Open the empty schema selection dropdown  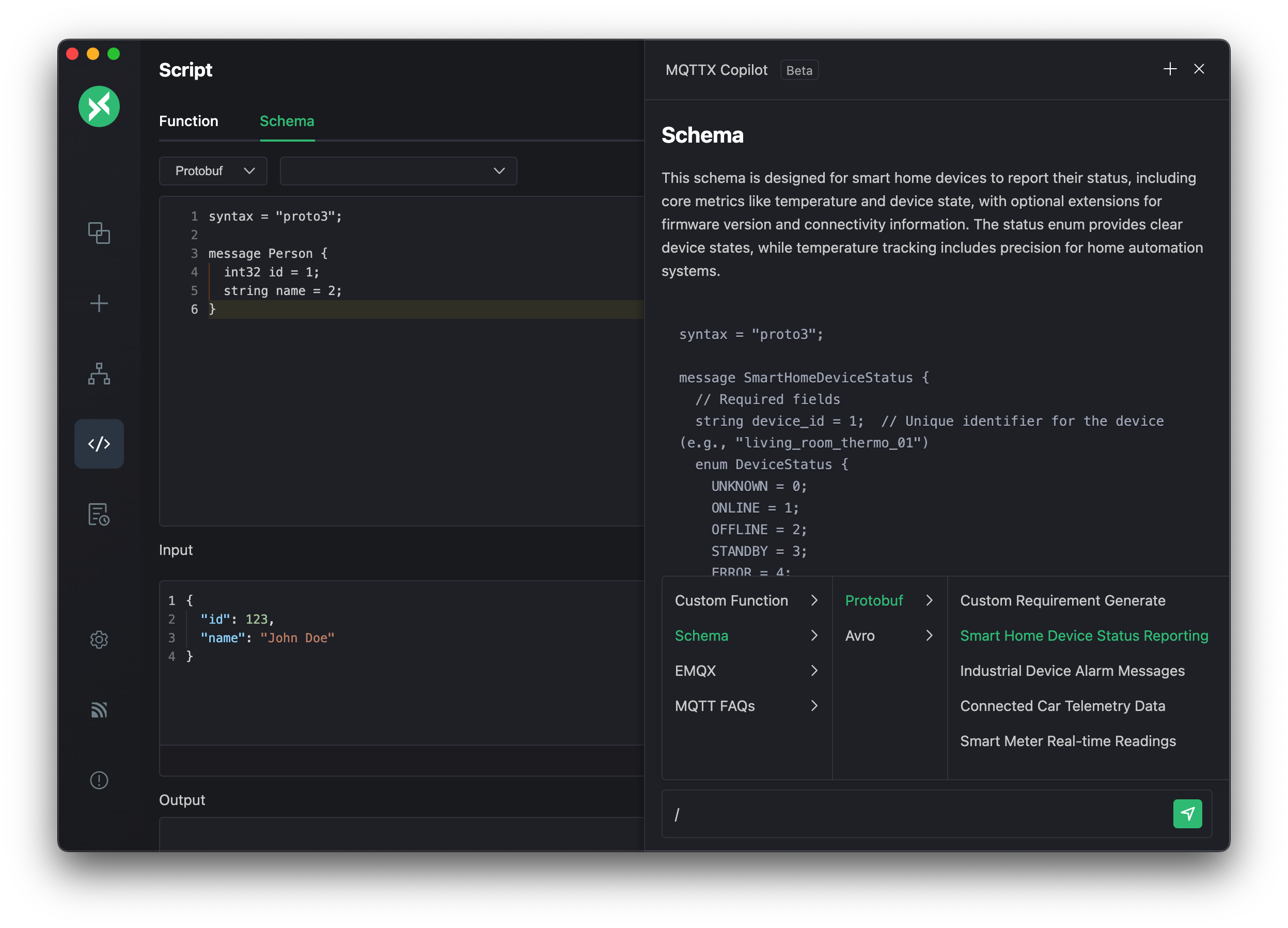pos(398,171)
